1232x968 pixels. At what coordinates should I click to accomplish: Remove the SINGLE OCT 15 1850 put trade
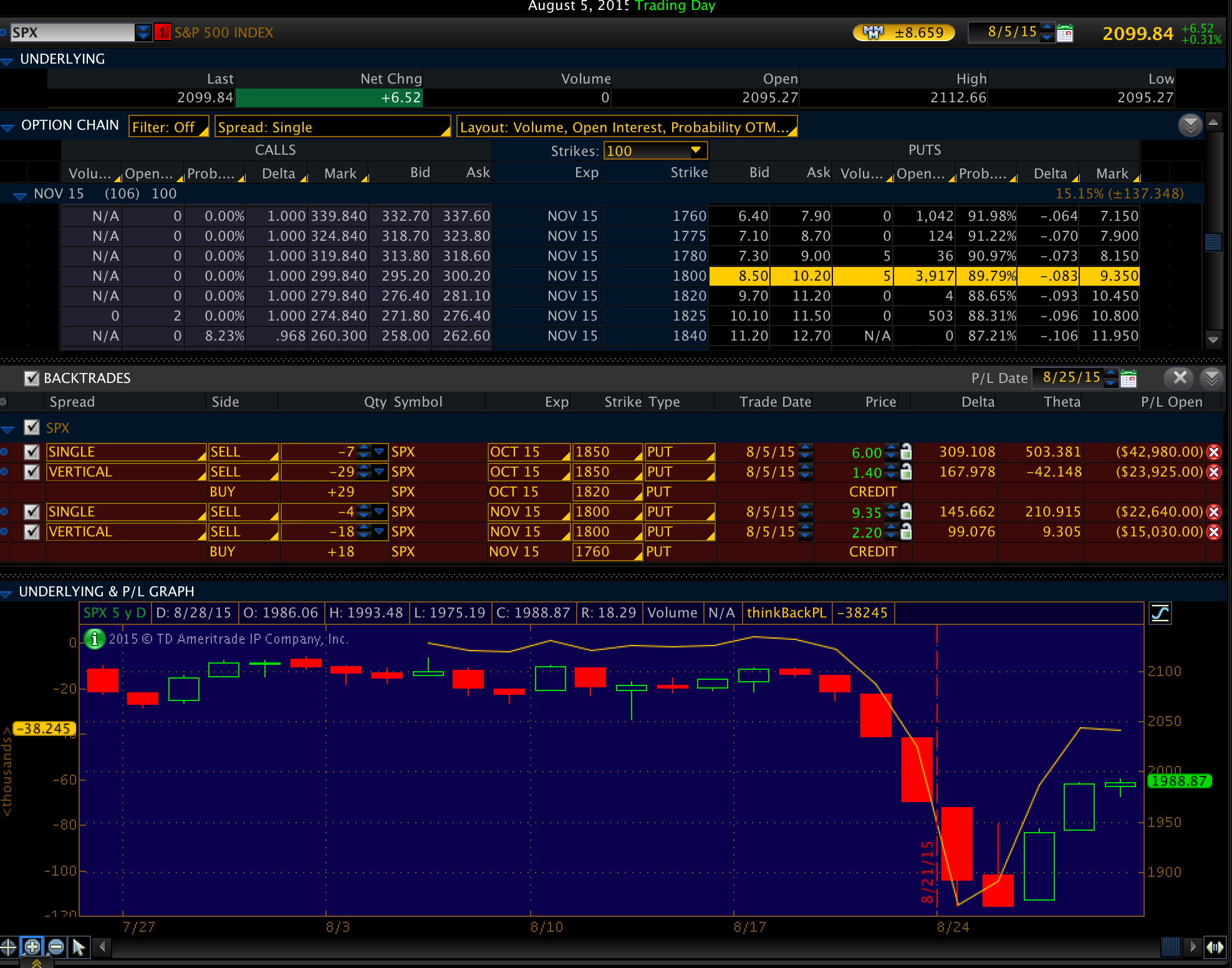coord(1213,452)
